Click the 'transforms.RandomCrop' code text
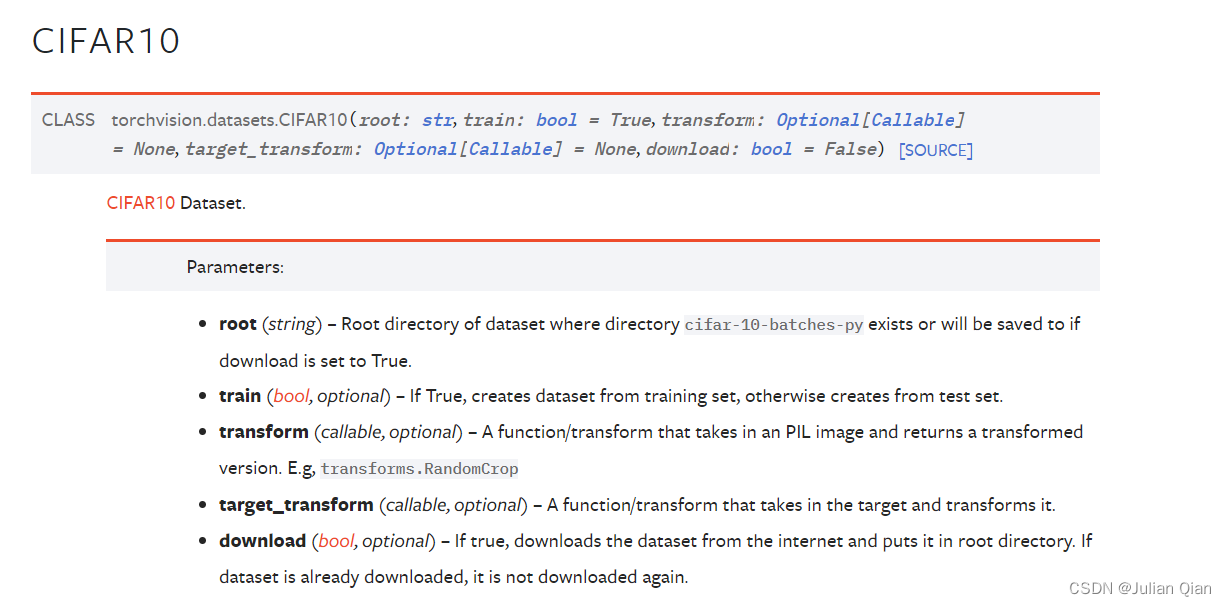The height and width of the screenshot is (606, 1226). coord(419,469)
